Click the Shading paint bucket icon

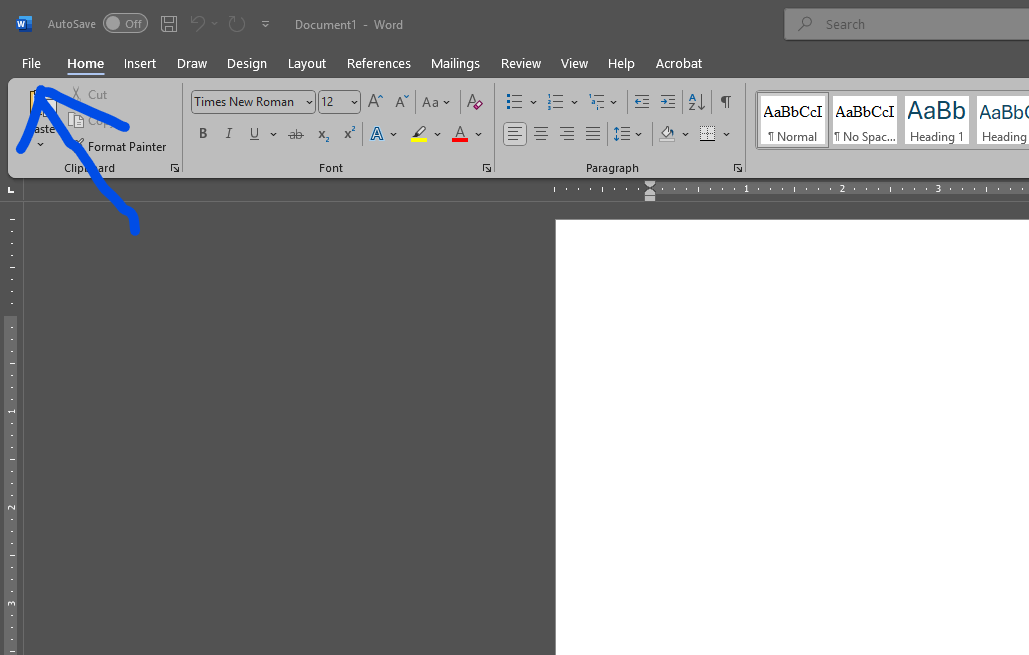coord(667,134)
